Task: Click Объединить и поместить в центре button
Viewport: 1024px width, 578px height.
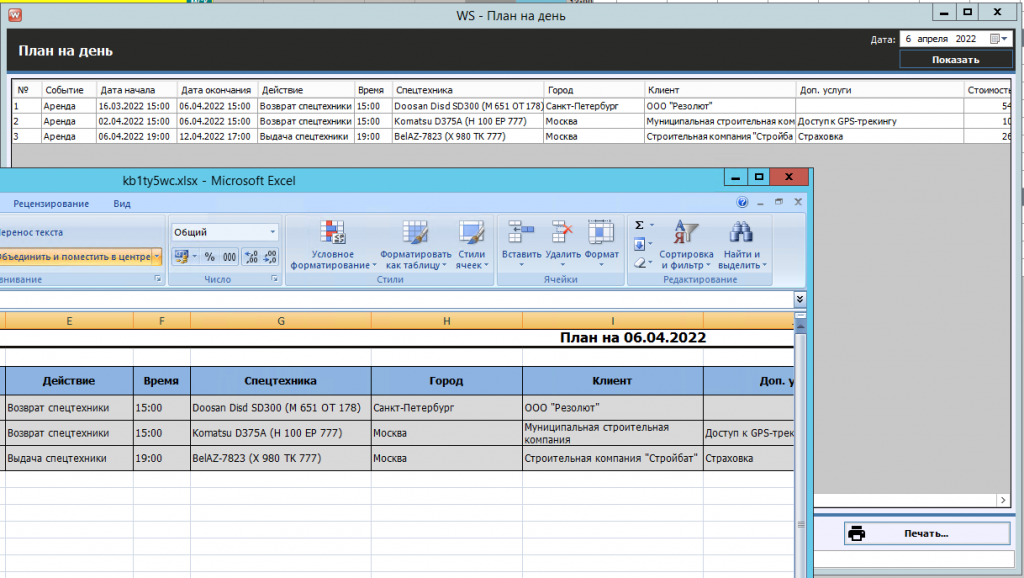Action: click(x=75, y=257)
